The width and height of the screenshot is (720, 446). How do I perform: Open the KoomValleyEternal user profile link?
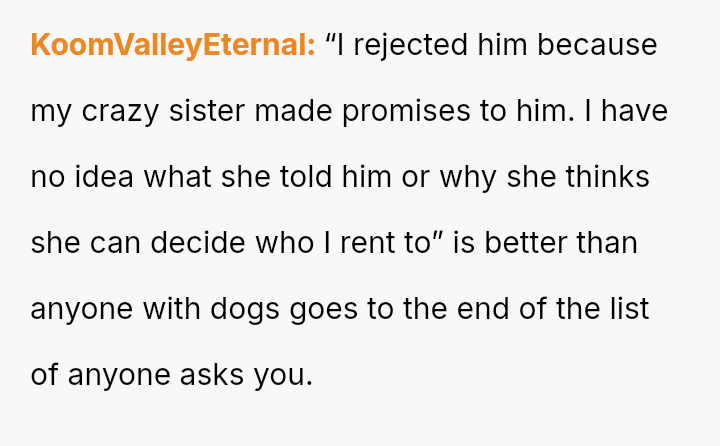pyautogui.click(x=173, y=45)
